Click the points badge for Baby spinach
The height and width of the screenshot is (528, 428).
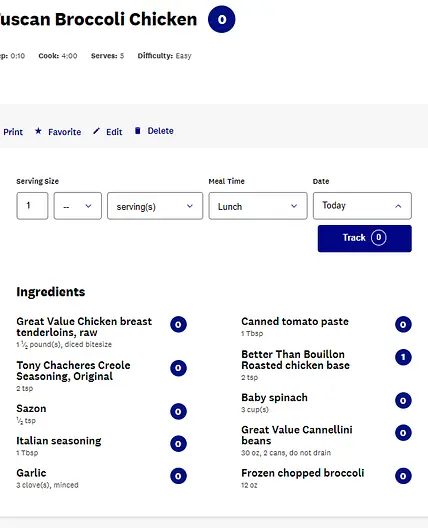[403, 400]
